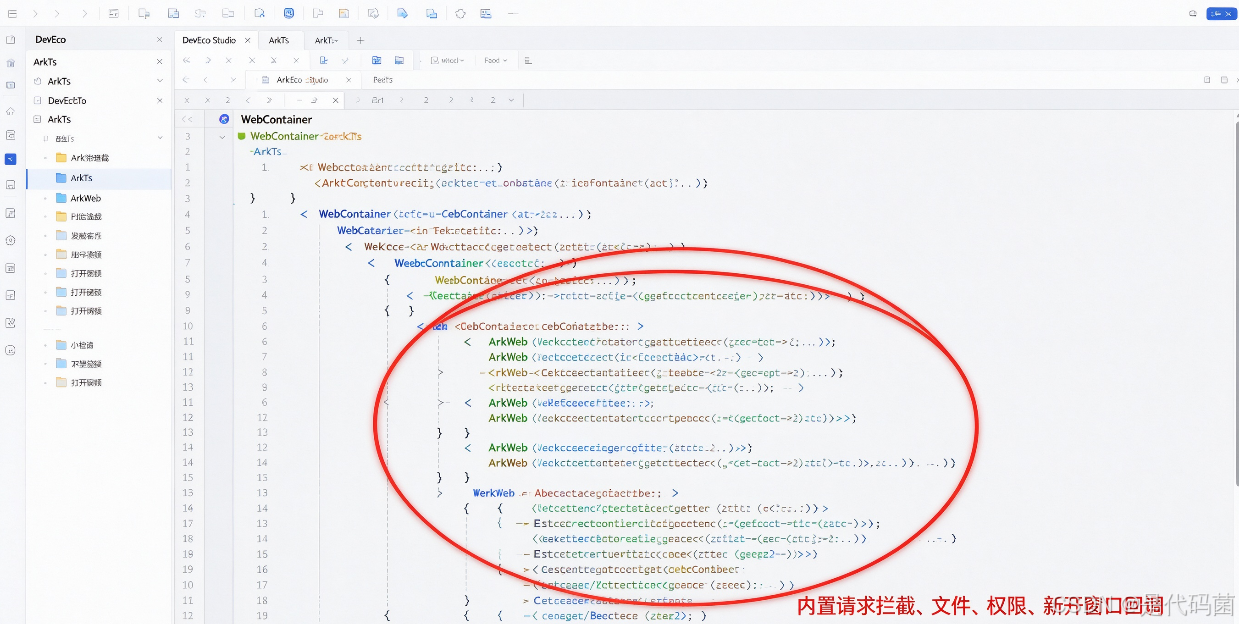This screenshot has height=624, width=1239.
Task: Open the hamburger menu icon in the top toolbar
Action: click(x=12, y=14)
